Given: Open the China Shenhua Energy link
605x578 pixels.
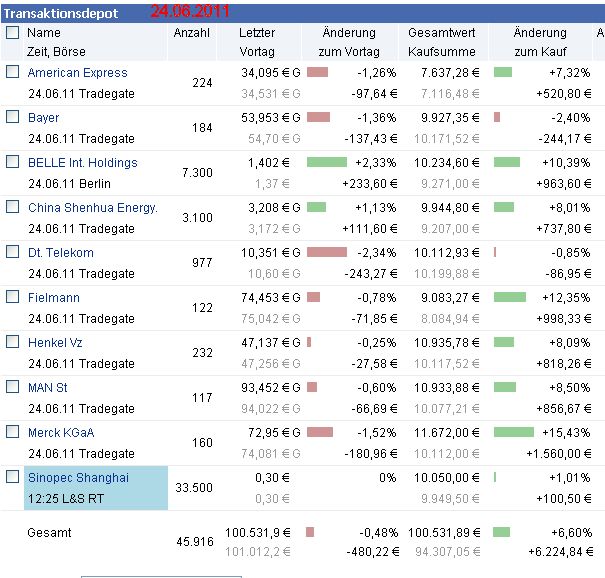Looking at the screenshot, I should [x=93, y=208].
